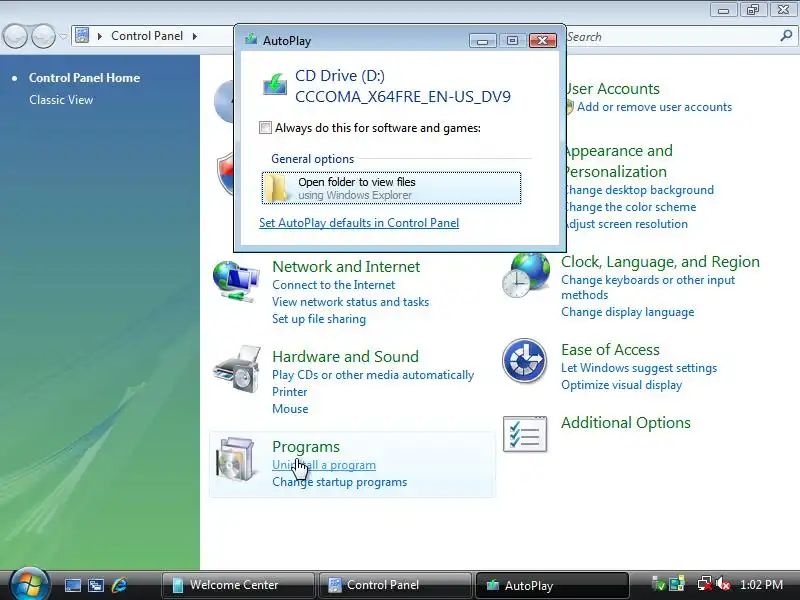800x600 pixels.
Task: Click the folder icon in AutoPlay options
Action: coord(278,188)
